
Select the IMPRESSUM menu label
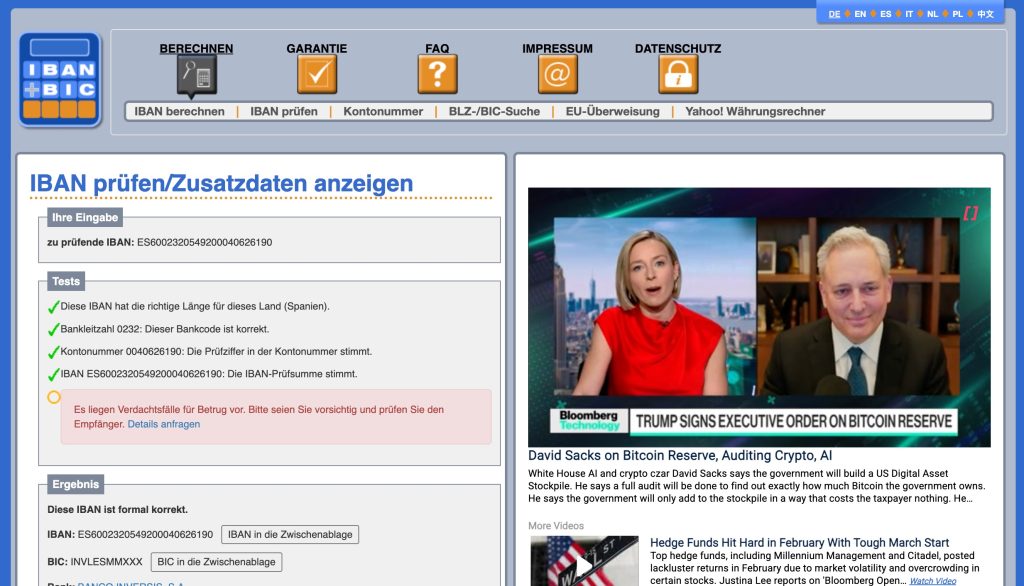tap(557, 48)
